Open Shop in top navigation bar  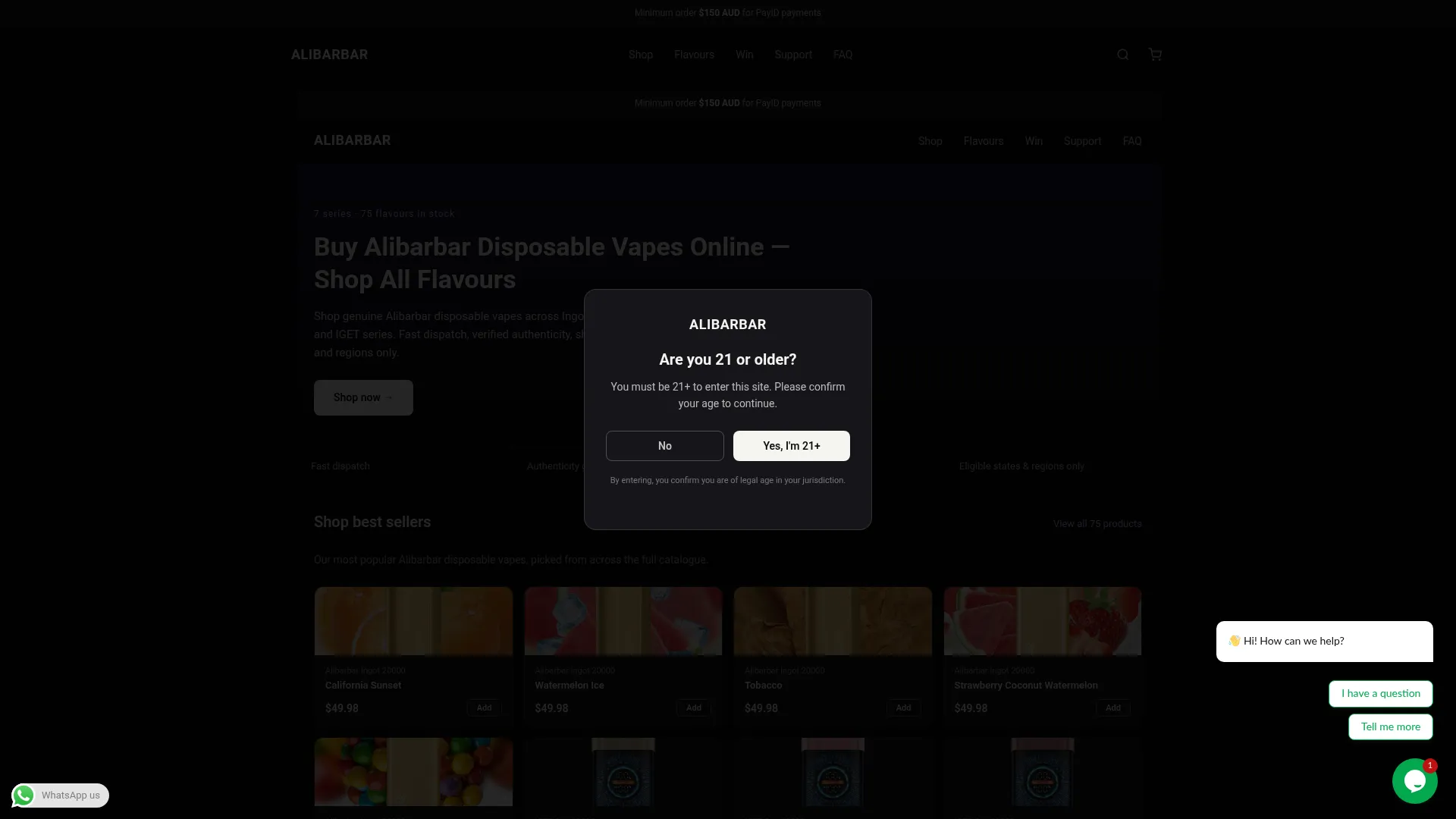641,55
